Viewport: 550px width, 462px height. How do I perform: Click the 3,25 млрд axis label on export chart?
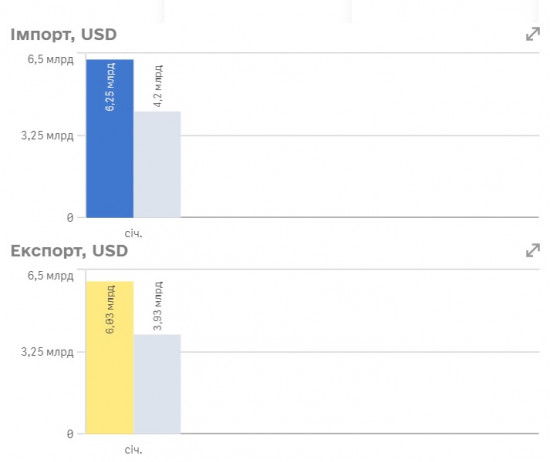coord(47,352)
